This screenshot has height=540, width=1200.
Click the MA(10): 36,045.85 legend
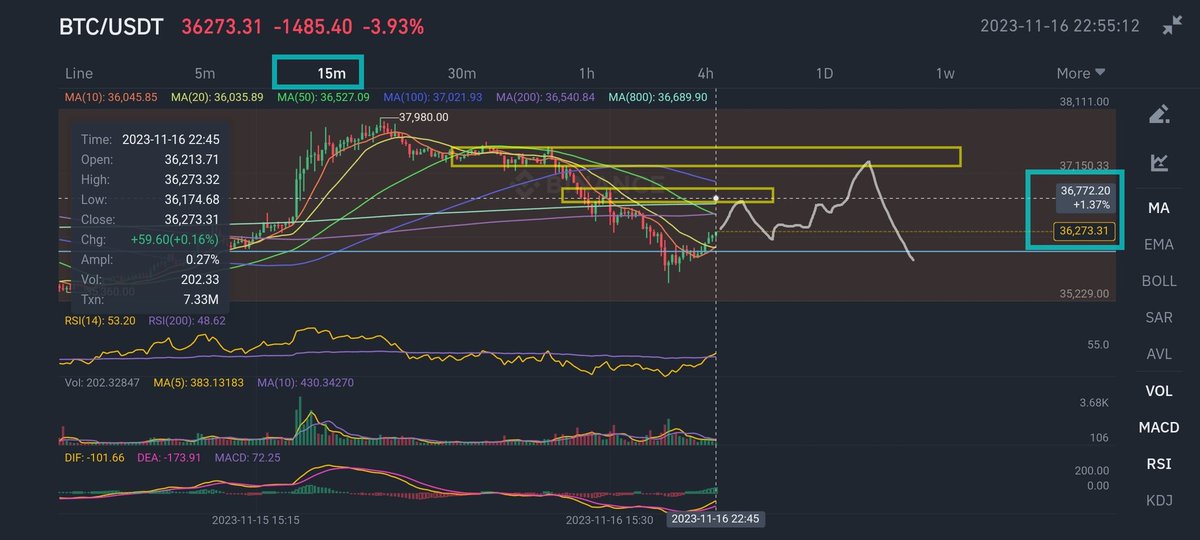coord(112,97)
